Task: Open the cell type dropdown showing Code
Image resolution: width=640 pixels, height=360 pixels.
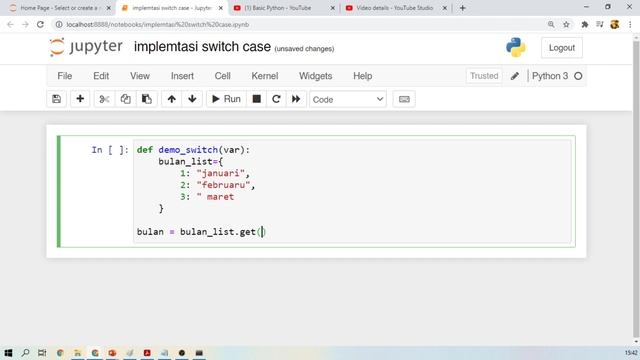Action: [348, 99]
